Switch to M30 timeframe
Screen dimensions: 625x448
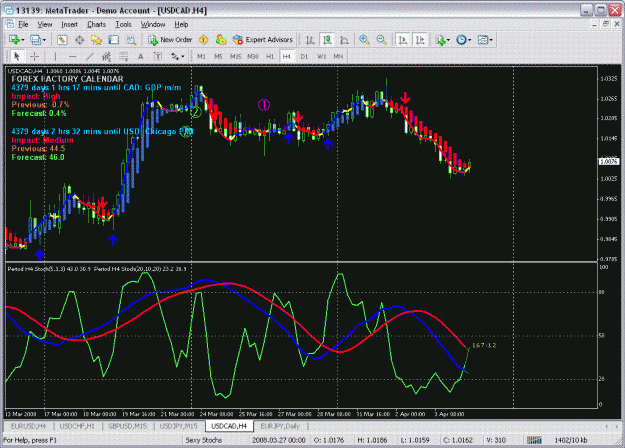pos(253,56)
